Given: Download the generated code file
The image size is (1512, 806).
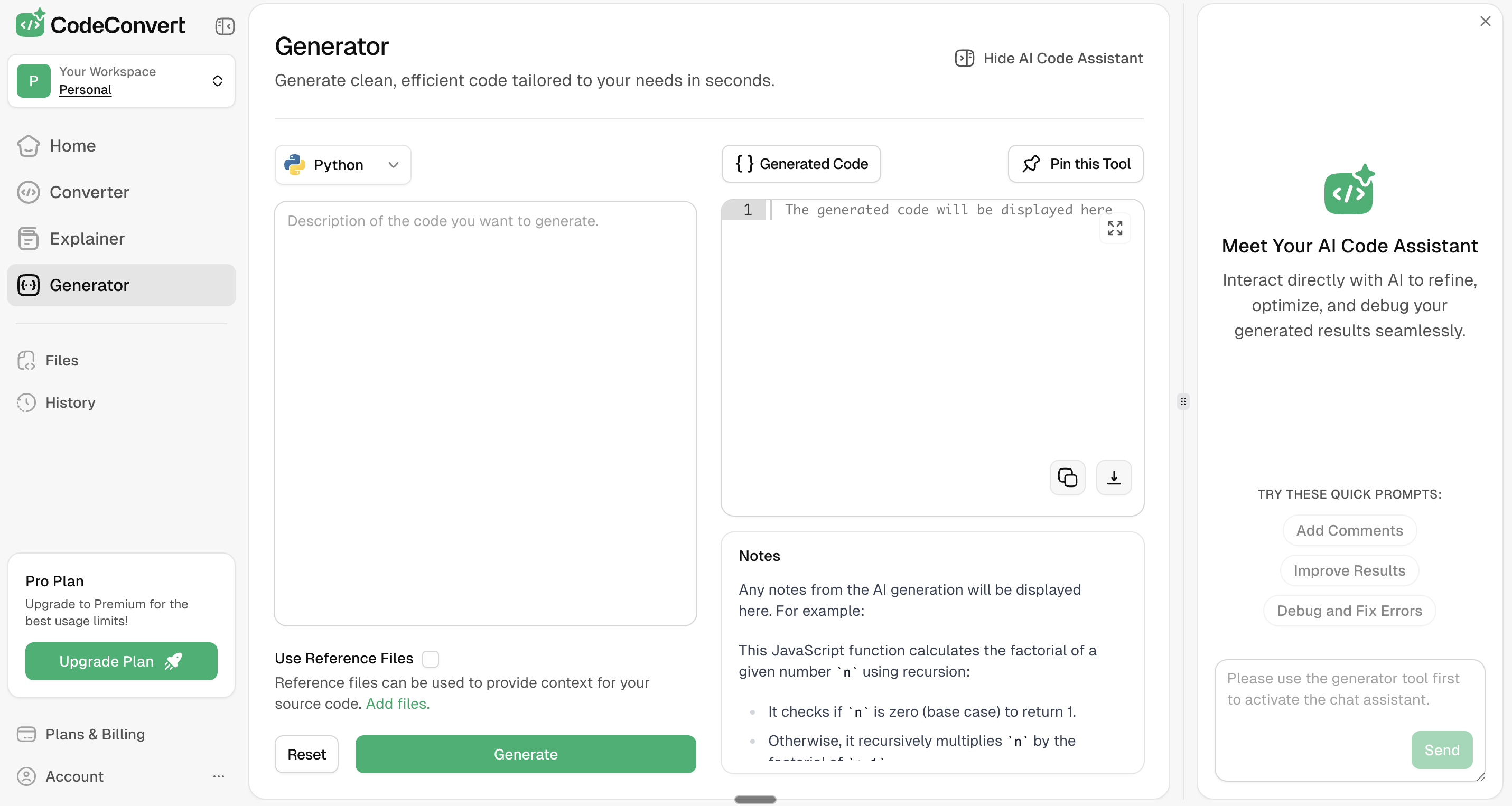Looking at the screenshot, I should coord(1113,477).
